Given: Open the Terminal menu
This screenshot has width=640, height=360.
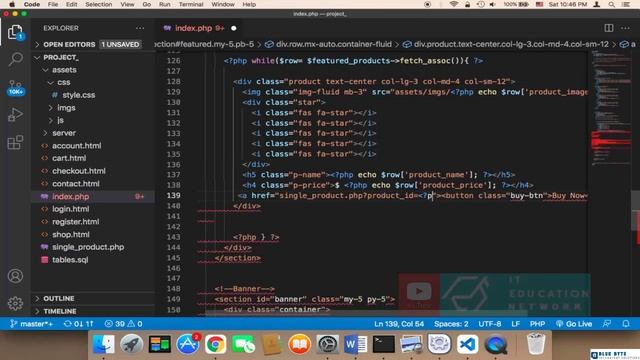Looking at the screenshot, I should pyautogui.click(x=191, y=4).
